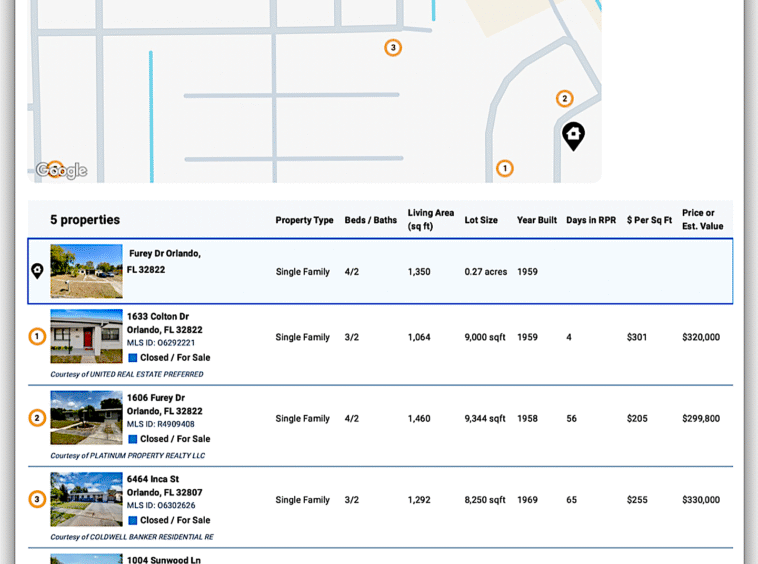Click map marker number 3
Viewport: 758px width, 564px height.
coord(393,48)
